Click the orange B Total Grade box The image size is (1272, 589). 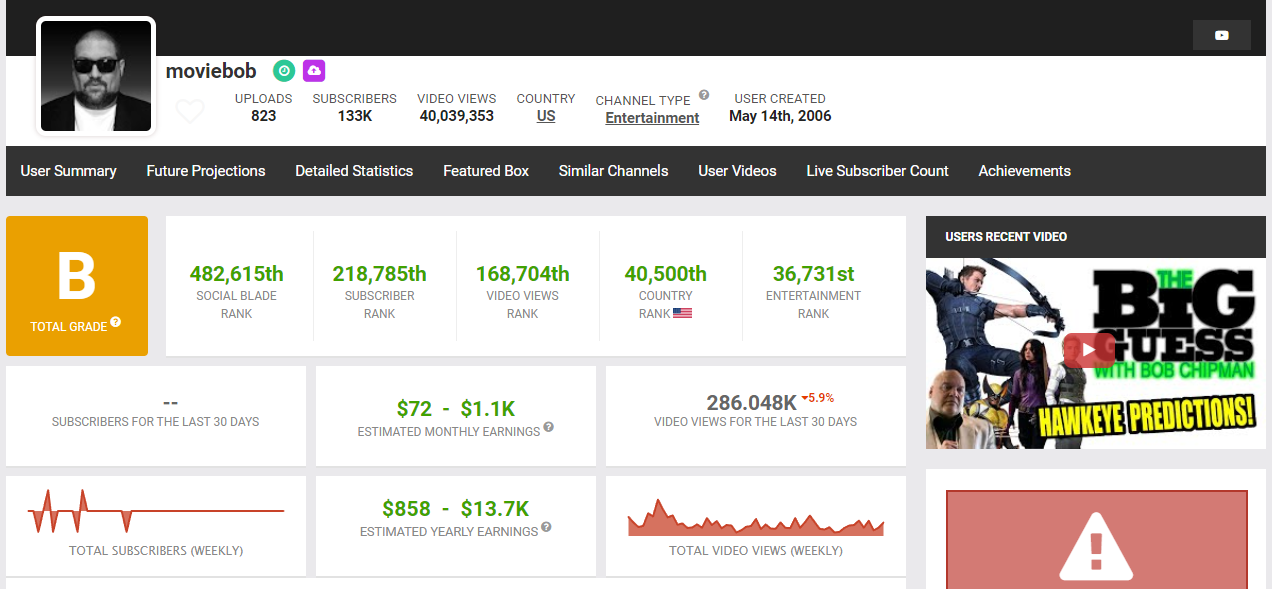pyautogui.click(x=77, y=286)
